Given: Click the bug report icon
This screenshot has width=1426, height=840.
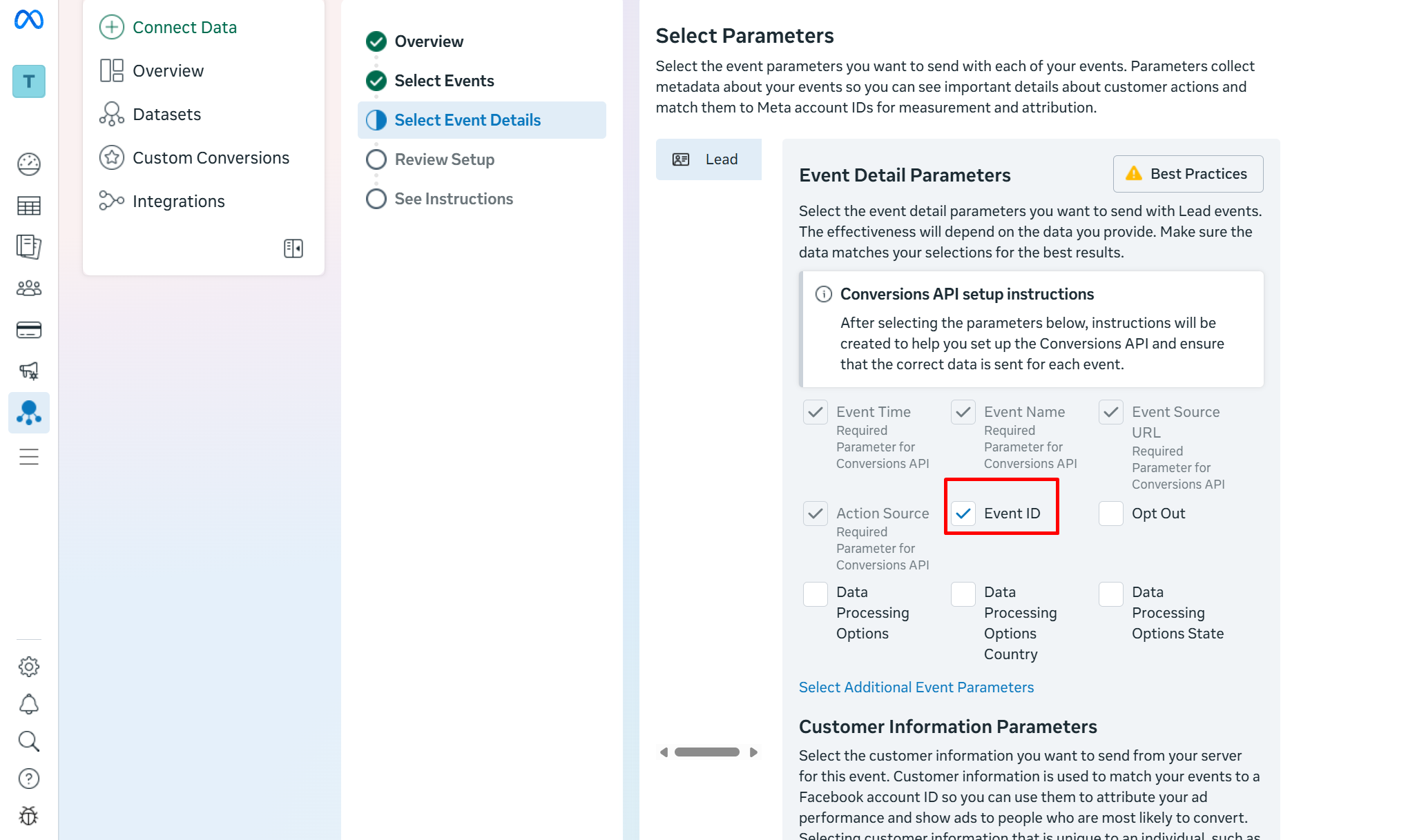Looking at the screenshot, I should (x=29, y=816).
